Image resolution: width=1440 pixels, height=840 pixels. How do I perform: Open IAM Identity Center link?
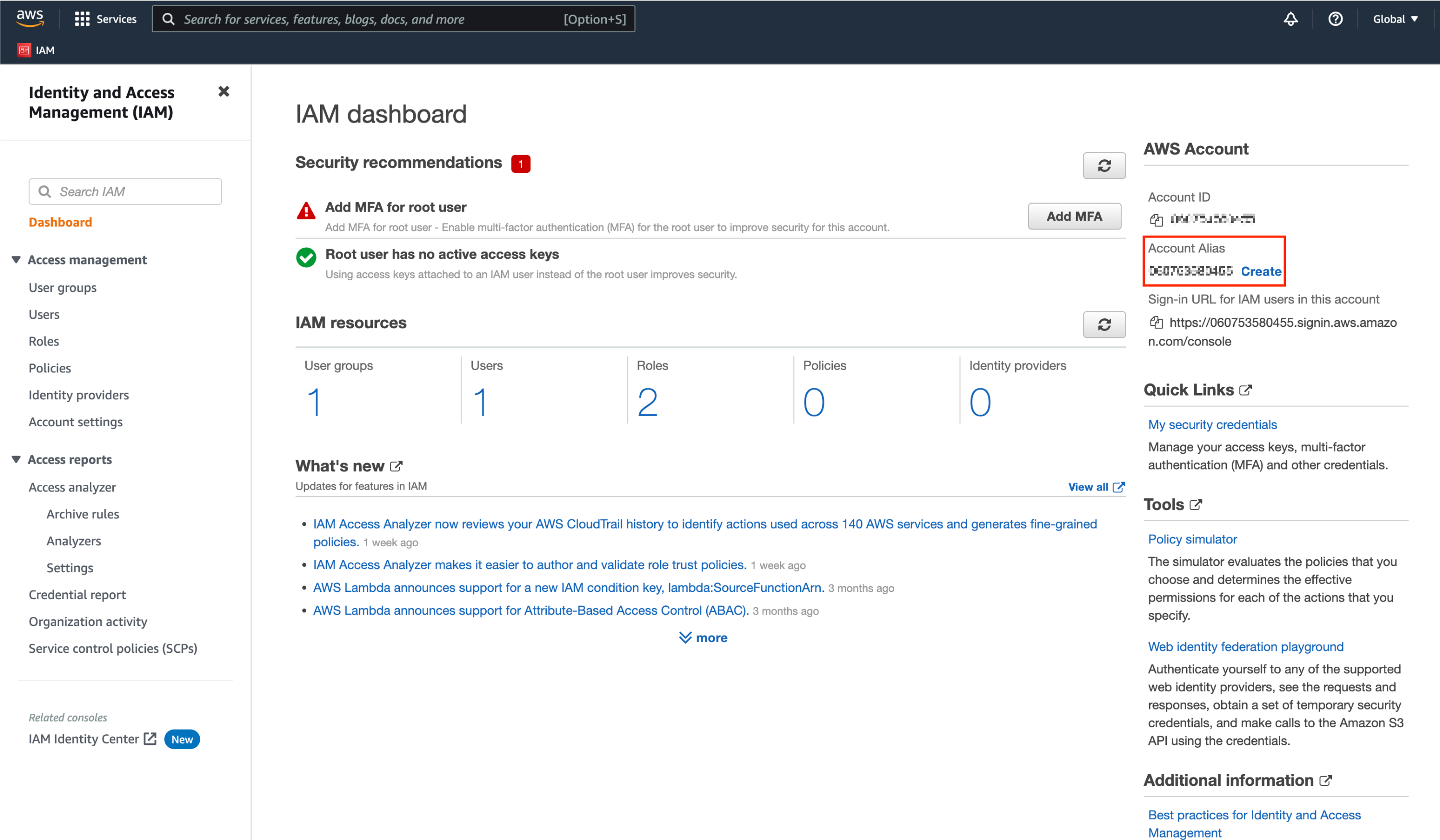tap(92, 739)
